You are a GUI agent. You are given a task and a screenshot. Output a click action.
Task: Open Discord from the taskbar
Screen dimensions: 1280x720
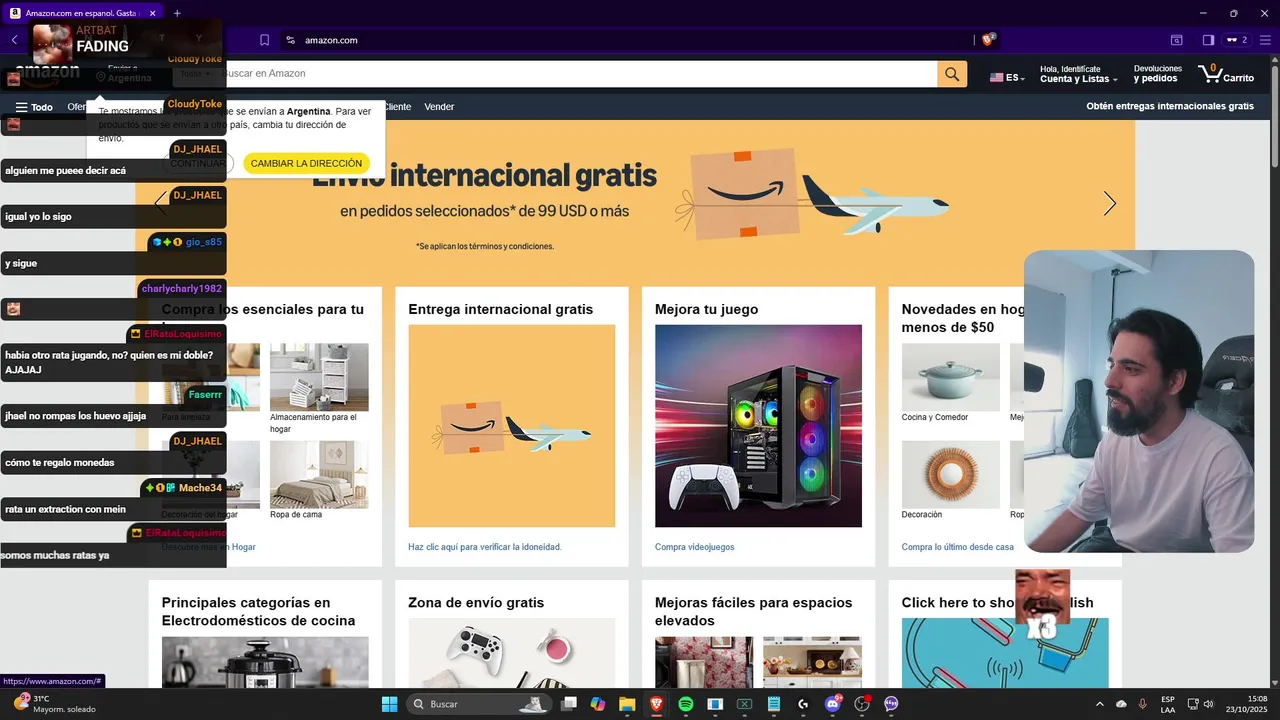point(833,704)
